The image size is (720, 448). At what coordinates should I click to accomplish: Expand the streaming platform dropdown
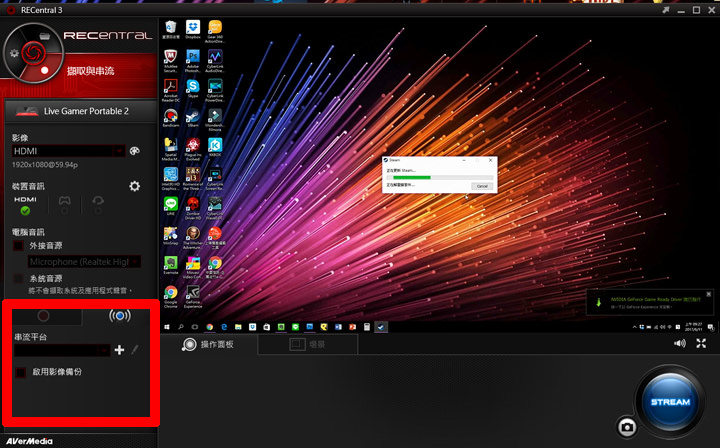click(60, 350)
